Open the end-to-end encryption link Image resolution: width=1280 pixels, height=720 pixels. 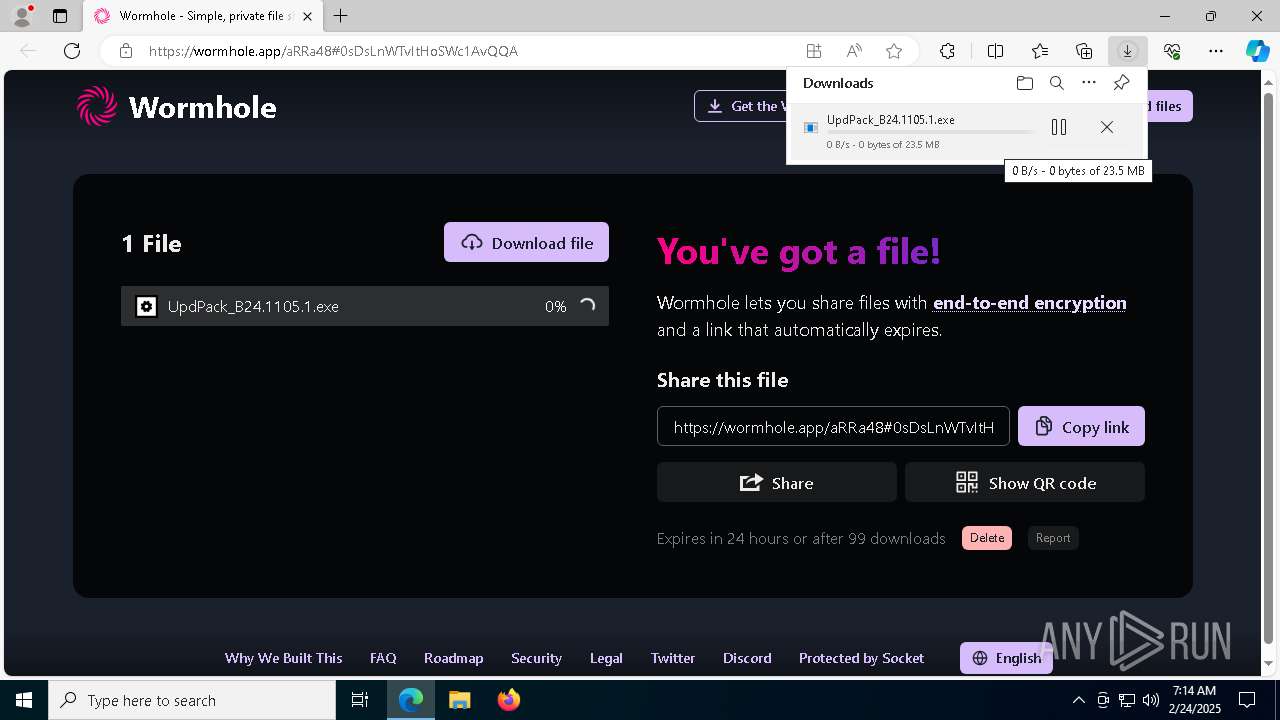pos(1029,302)
